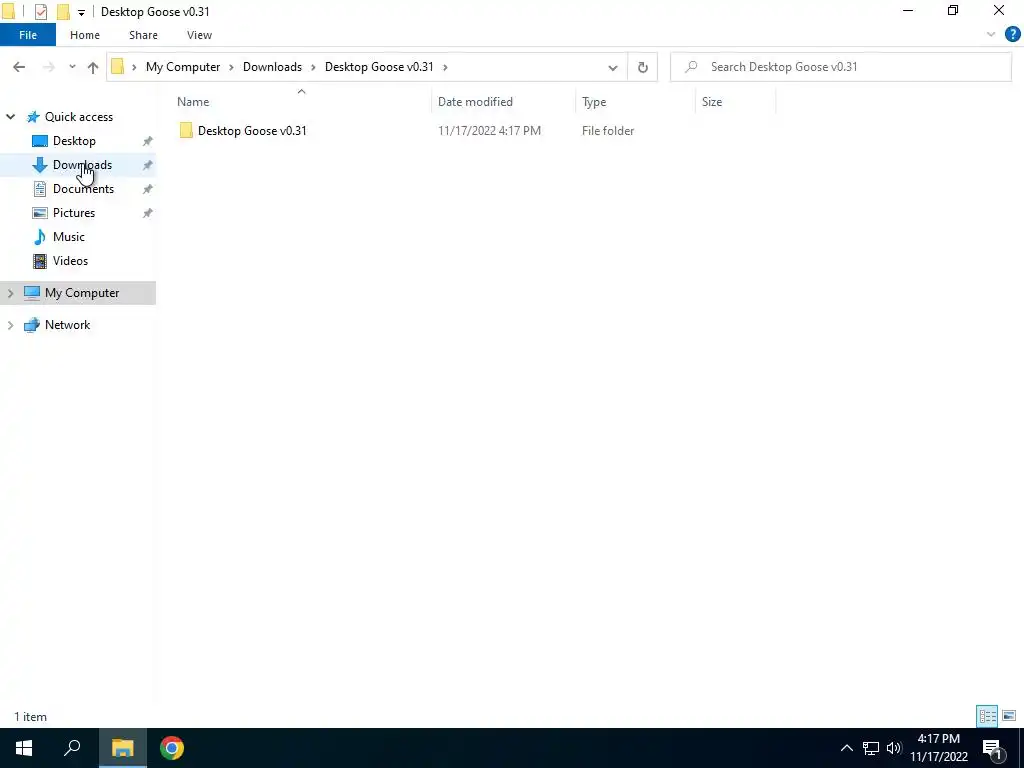The image size is (1024, 768).
Task: Open Pictures in Quick access
Action: point(74,213)
